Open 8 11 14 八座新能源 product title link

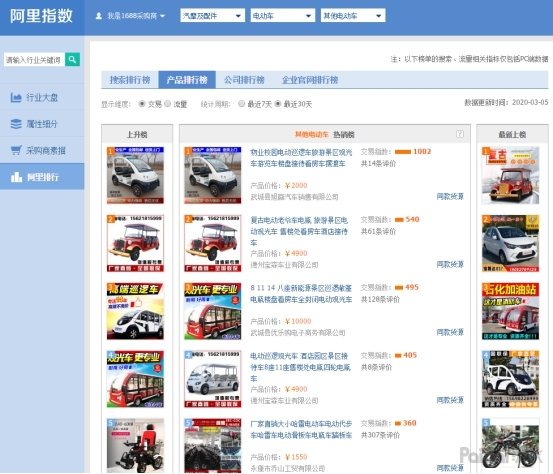pyautogui.click(x=301, y=293)
